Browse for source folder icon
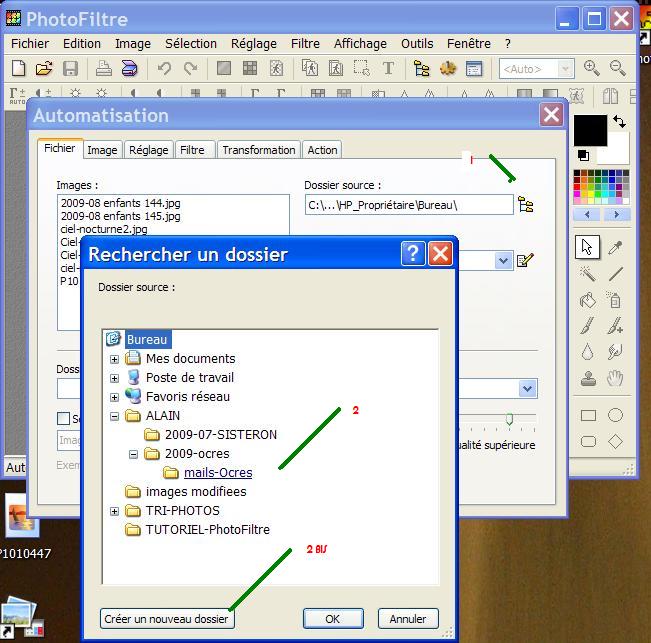Viewport: 651px width, 643px height. tap(526, 205)
